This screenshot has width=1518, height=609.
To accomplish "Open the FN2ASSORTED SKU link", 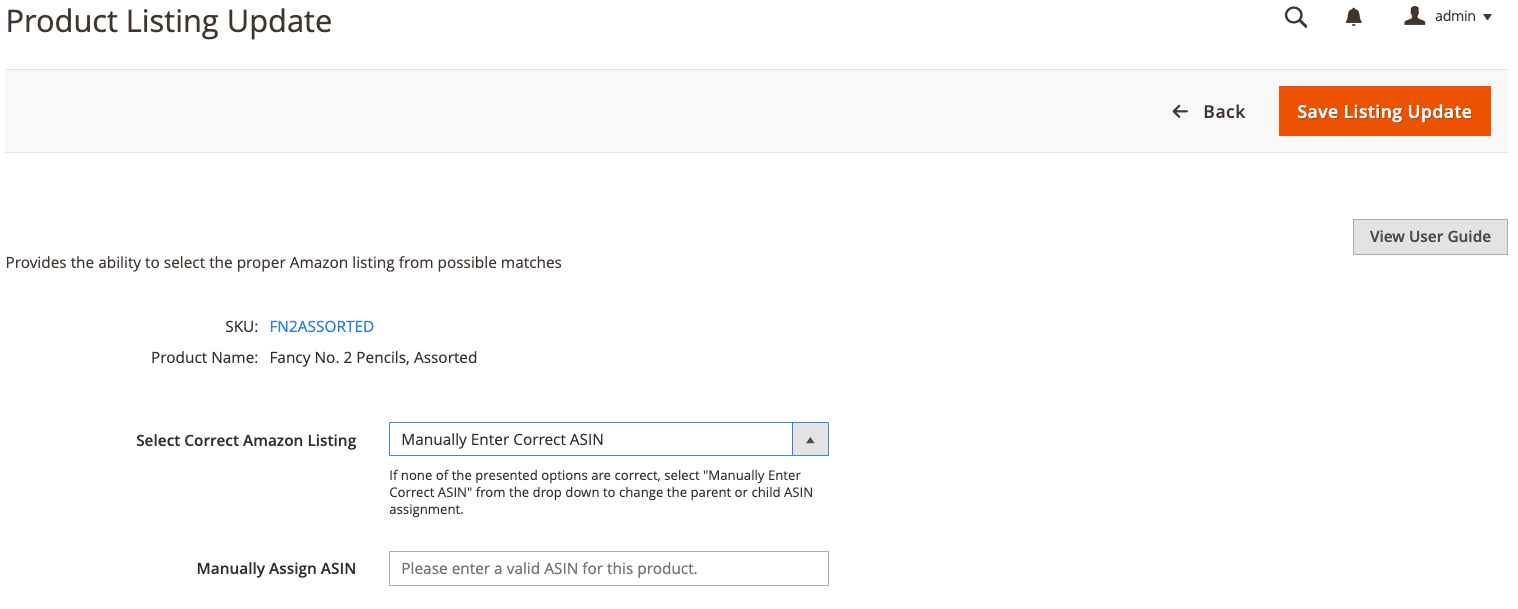I will (322, 326).
